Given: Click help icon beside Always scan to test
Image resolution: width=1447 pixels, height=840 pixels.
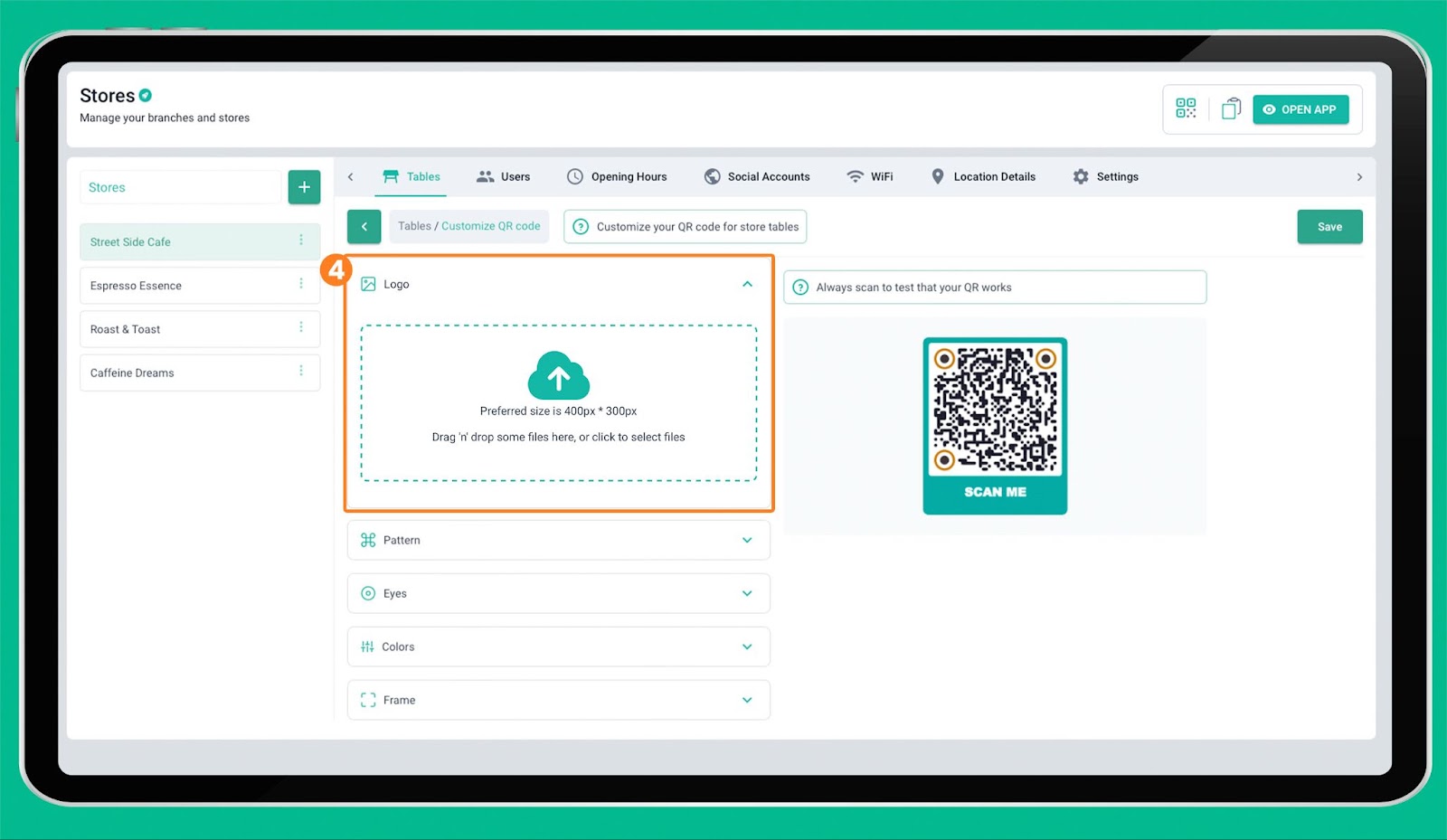Looking at the screenshot, I should (800, 288).
